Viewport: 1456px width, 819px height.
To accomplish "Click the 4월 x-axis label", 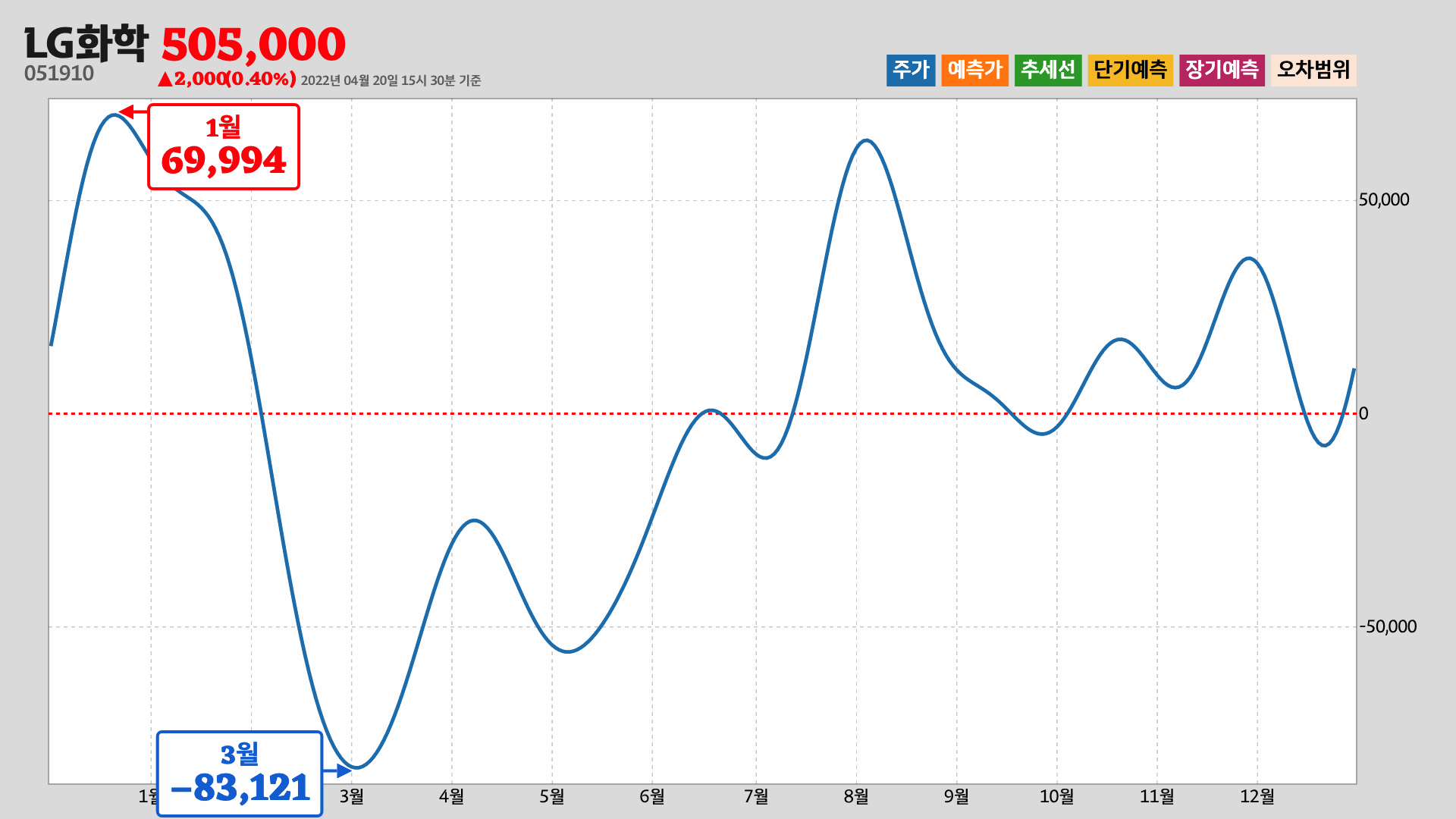I will [451, 796].
